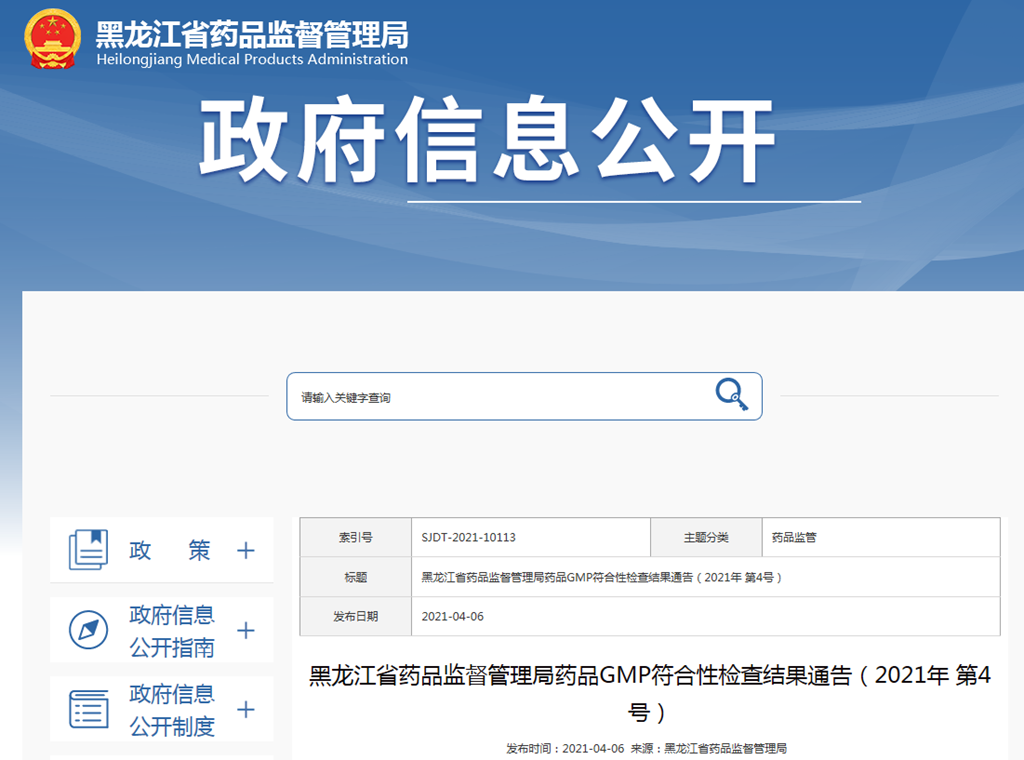Click the 政府信息公开 banner heading

tap(487, 139)
